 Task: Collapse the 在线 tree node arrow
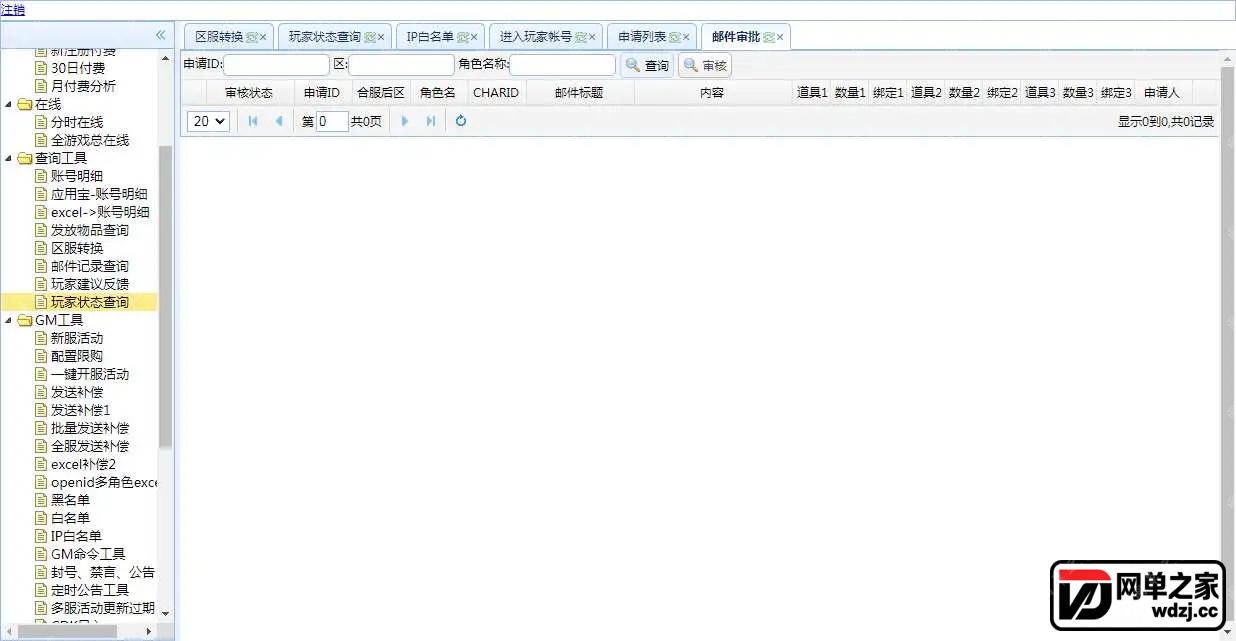9,104
